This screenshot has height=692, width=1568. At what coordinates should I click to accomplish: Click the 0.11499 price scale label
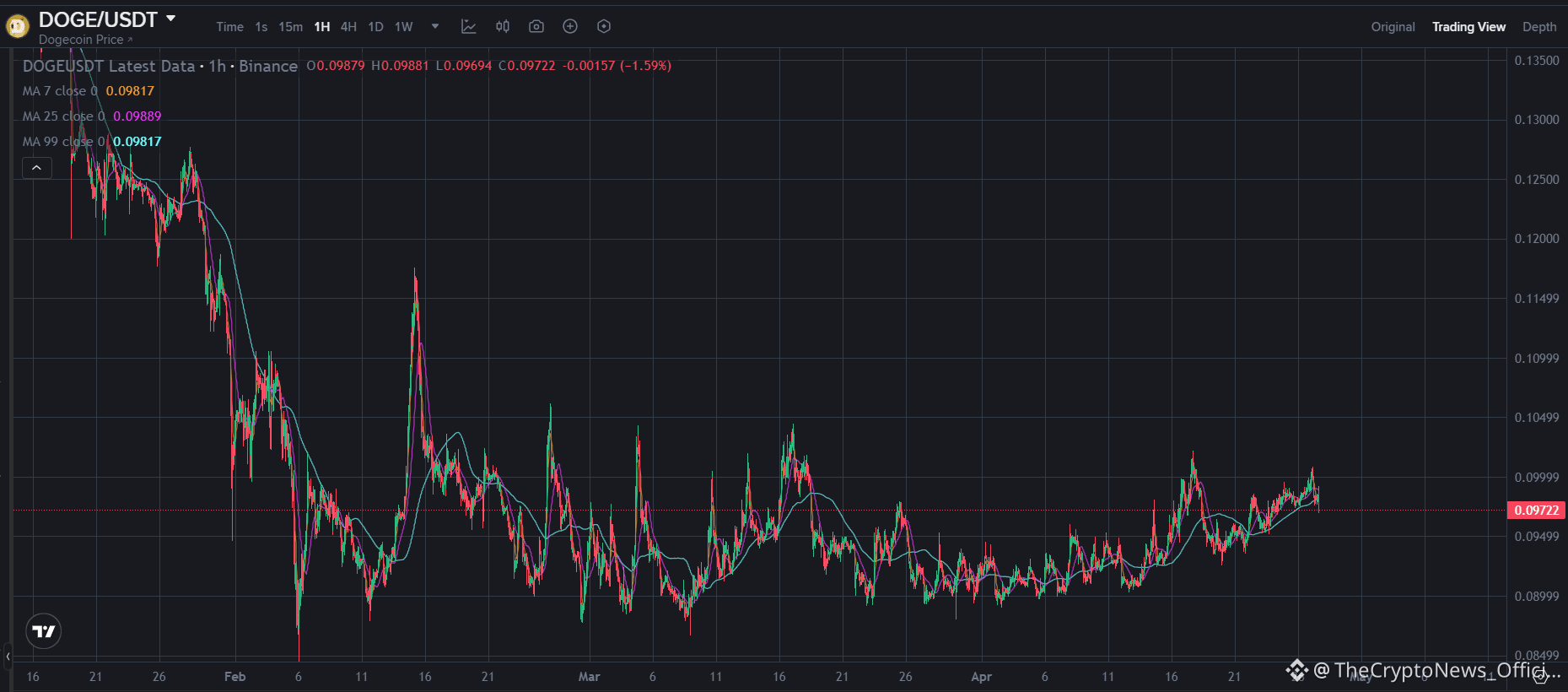1537,299
